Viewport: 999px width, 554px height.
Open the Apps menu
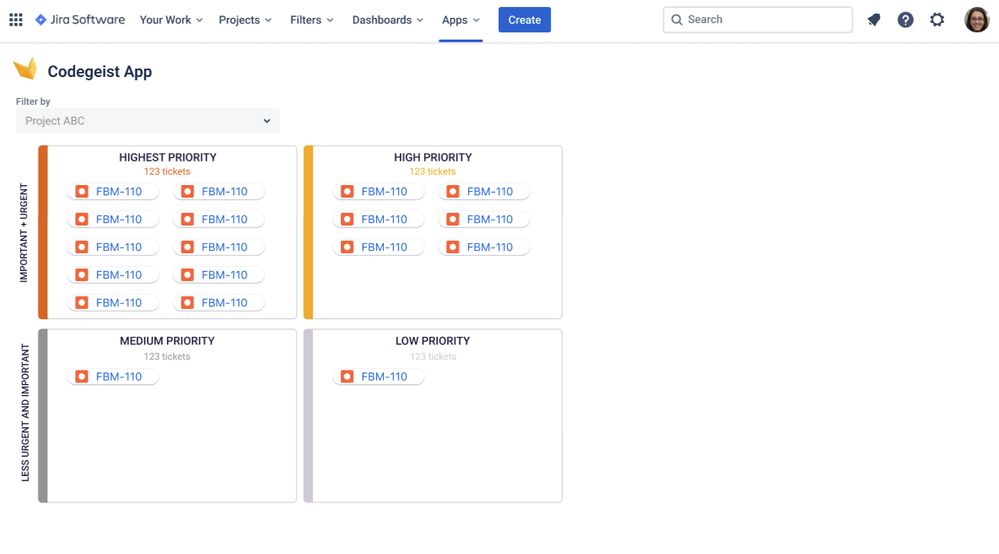click(x=461, y=20)
